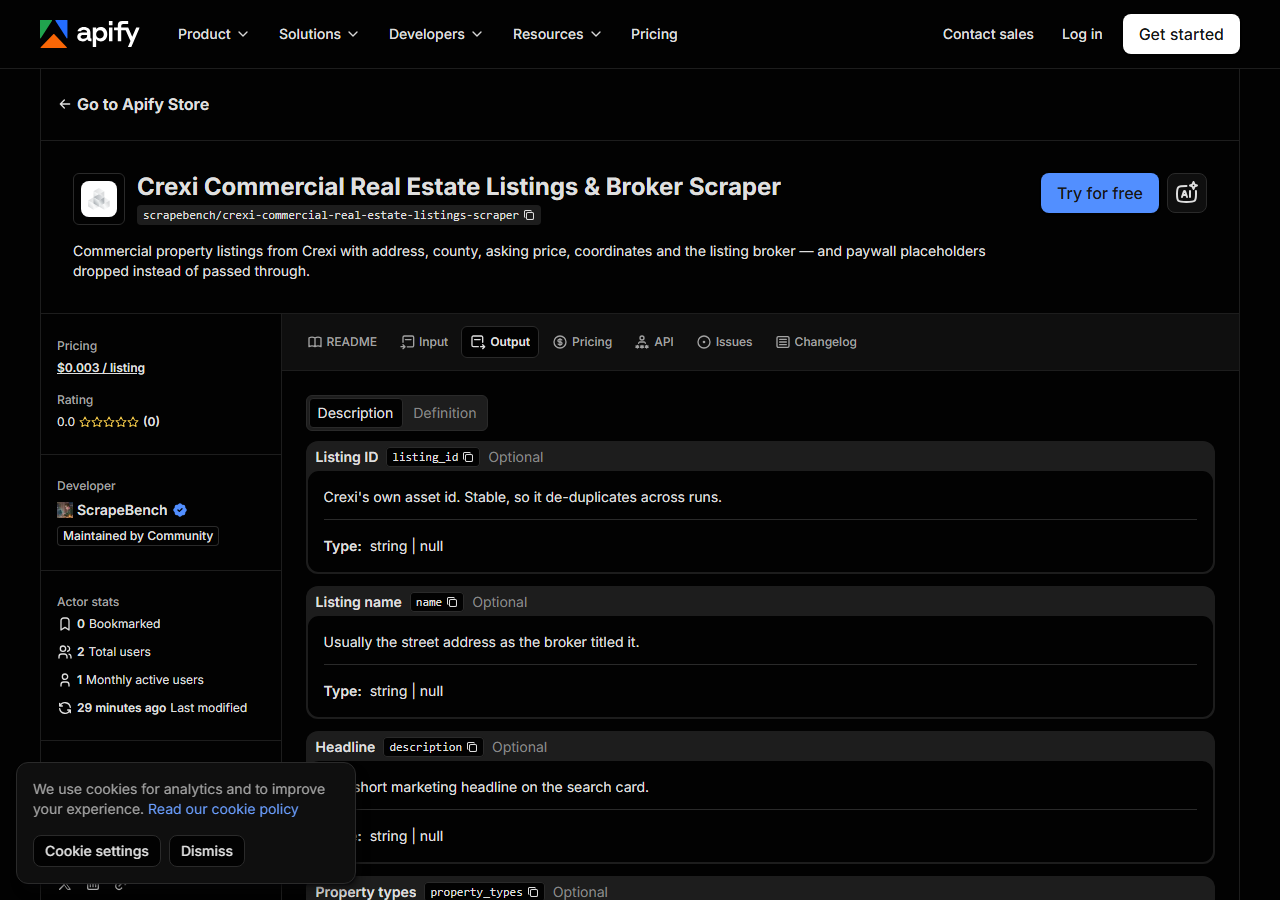The image size is (1280, 900).
Task: Copy the actor slug path
Action: 529,215
